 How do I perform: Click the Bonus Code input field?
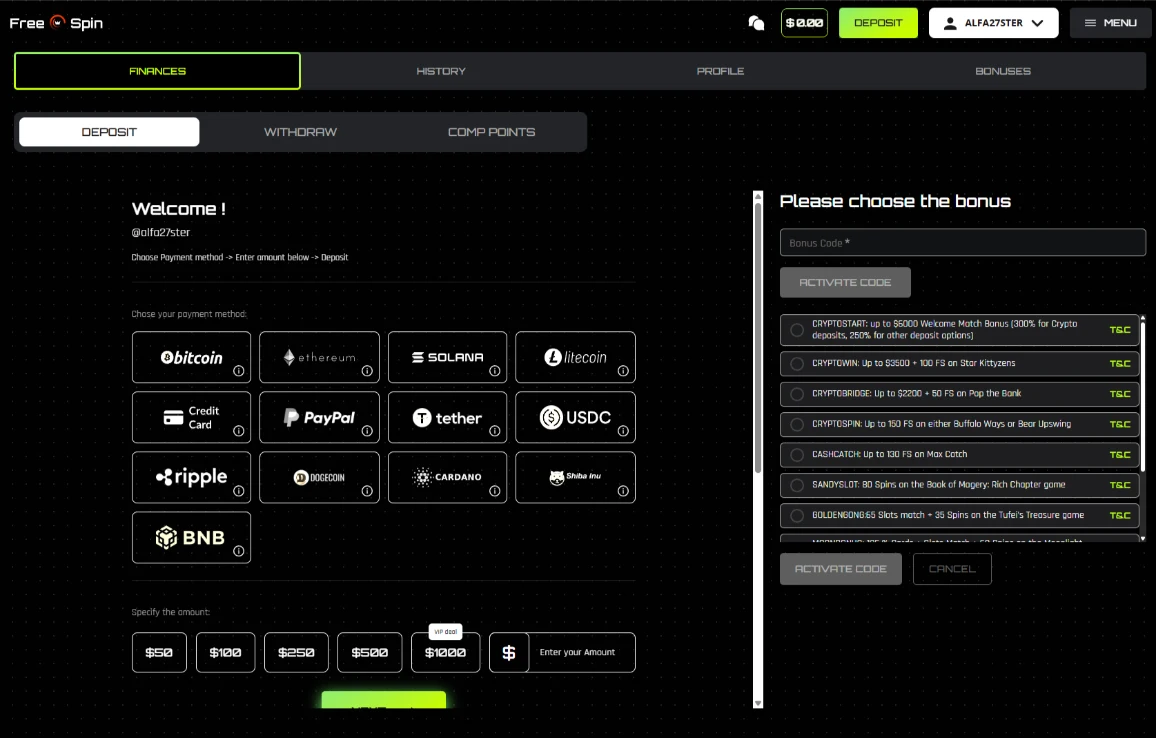(x=962, y=242)
